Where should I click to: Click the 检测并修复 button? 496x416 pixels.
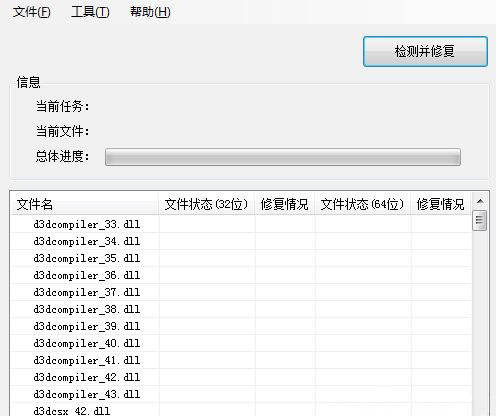tap(425, 51)
